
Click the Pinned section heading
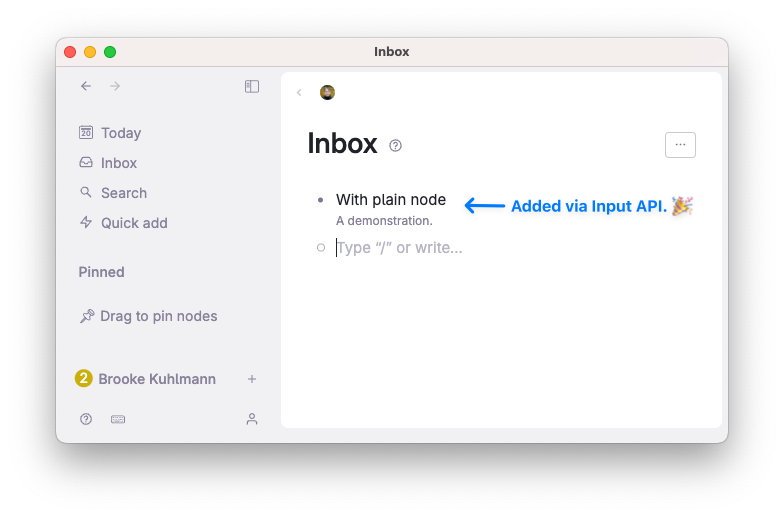pos(102,272)
